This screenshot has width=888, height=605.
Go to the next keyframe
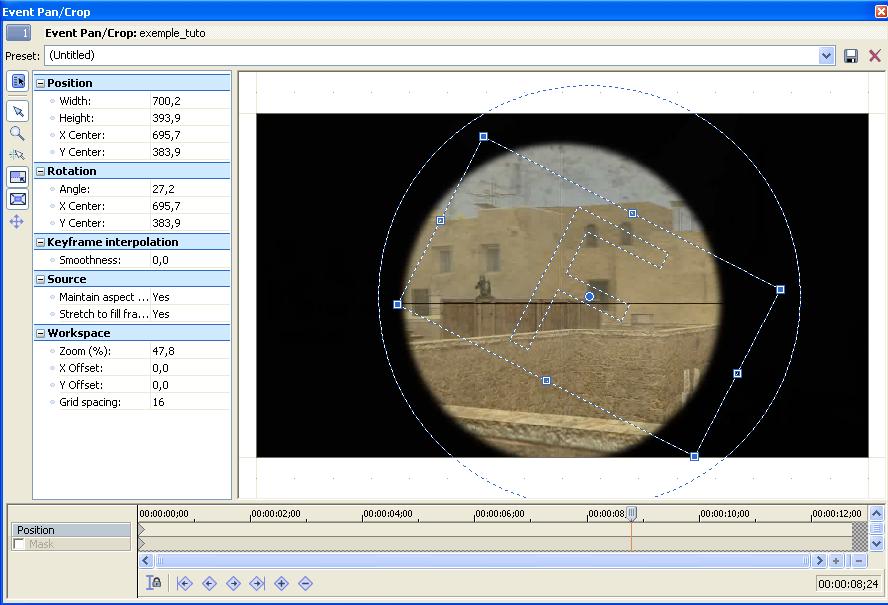[x=233, y=583]
